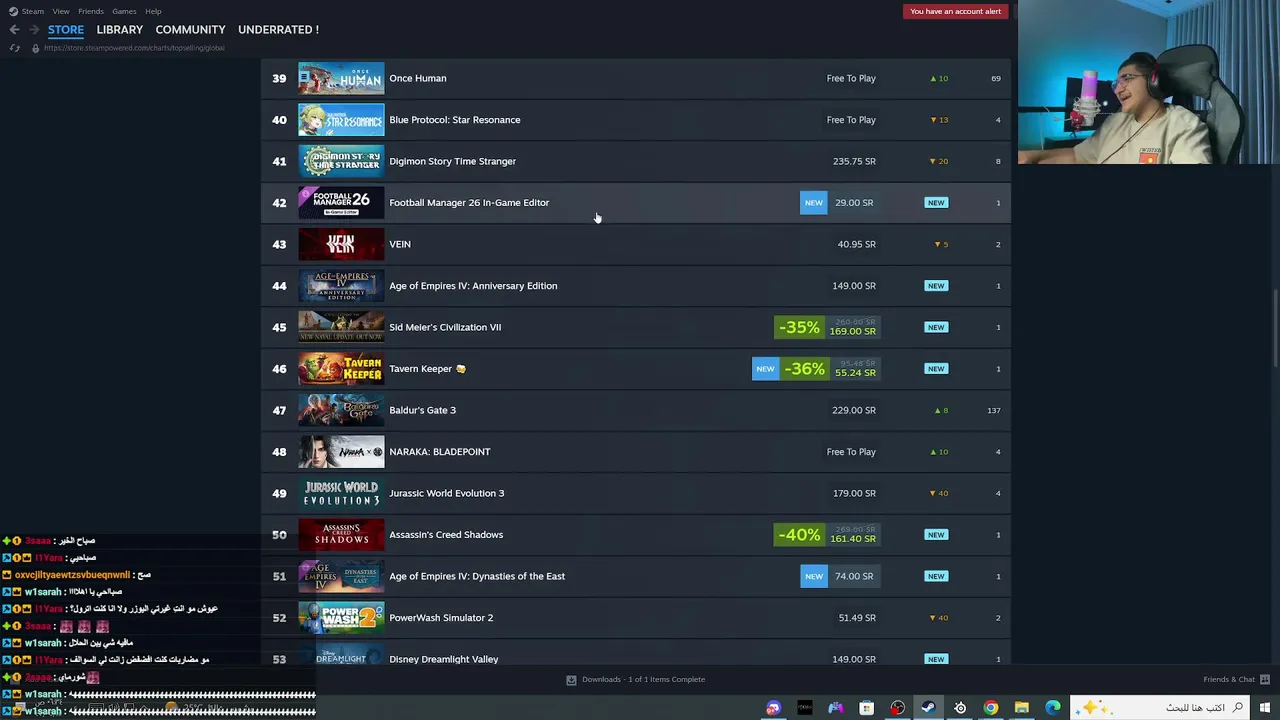Select Disney Dreamlight Valley title

pyautogui.click(x=444, y=659)
